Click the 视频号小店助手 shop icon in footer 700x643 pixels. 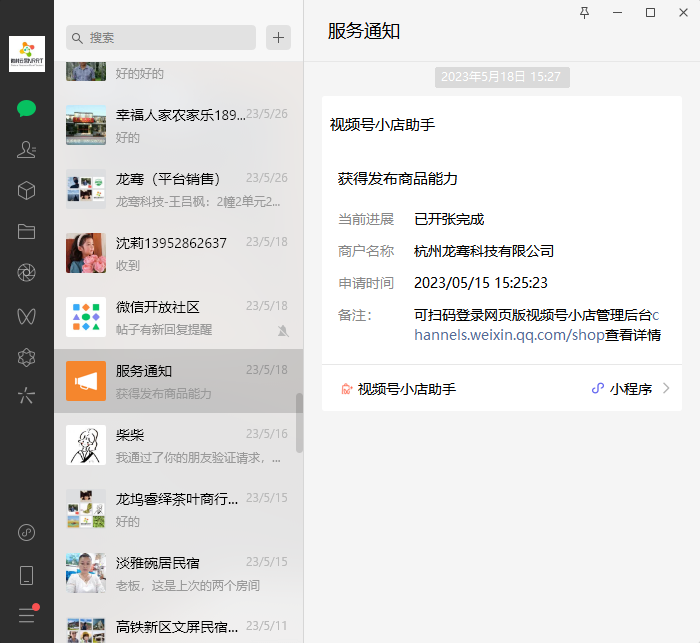[347, 389]
